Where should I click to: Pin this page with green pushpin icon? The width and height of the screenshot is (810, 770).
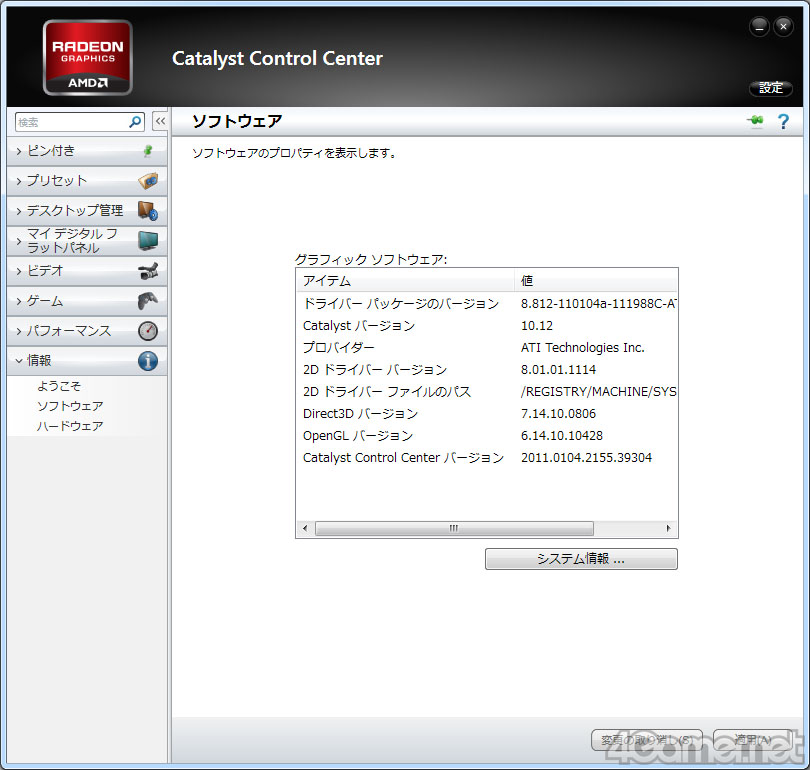tap(755, 121)
